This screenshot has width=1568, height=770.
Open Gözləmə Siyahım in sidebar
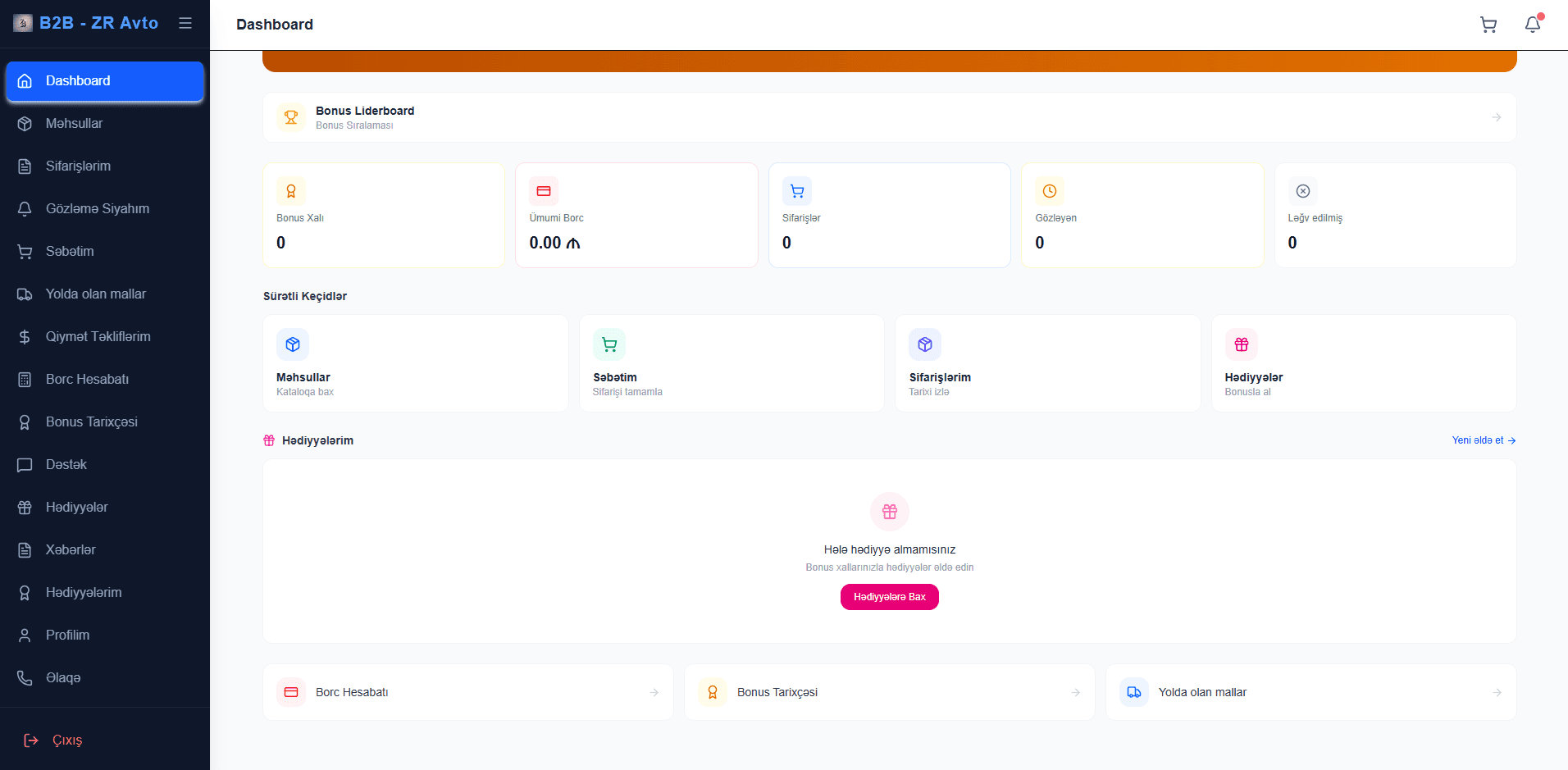click(105, 209)
